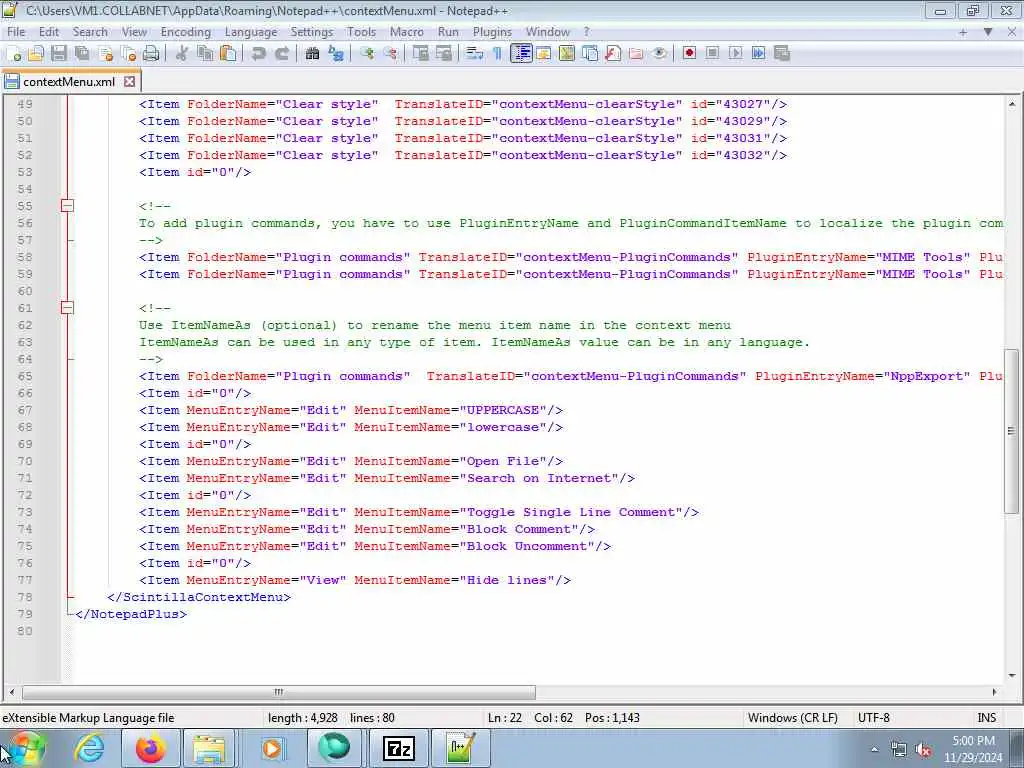This screenshot has width=1024, height=768.
Task: Open the Function List icon
Action: [613, 54]
